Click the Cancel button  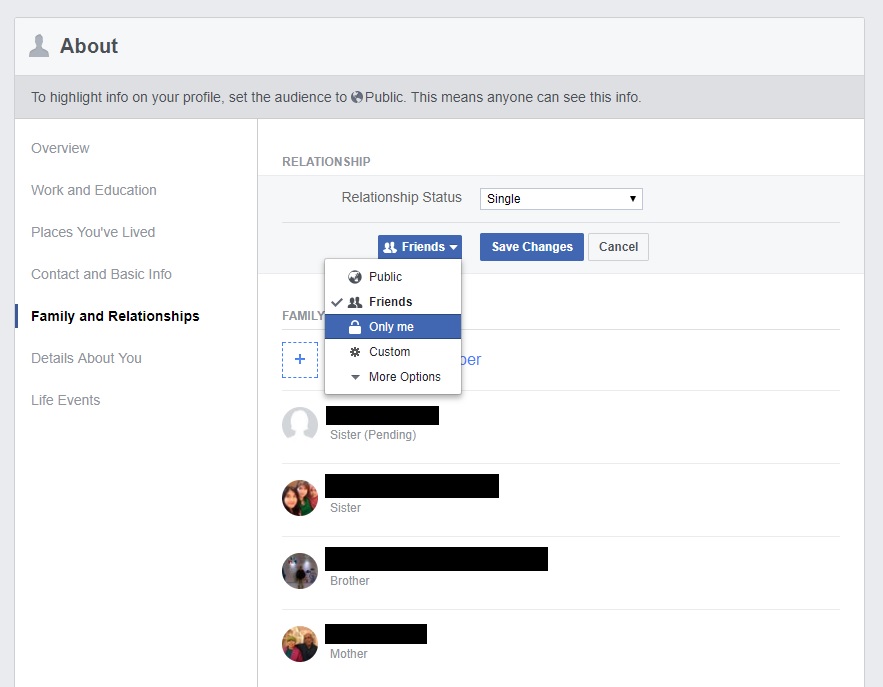(618, 247)
